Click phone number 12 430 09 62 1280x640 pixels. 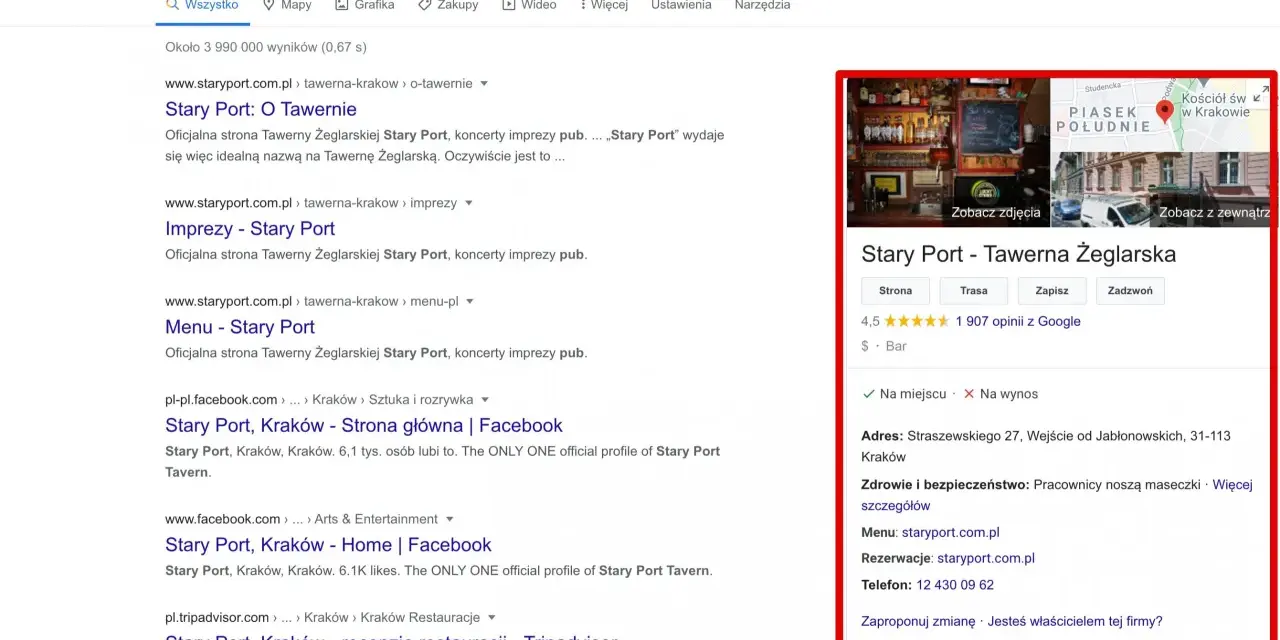coord(955,585)
